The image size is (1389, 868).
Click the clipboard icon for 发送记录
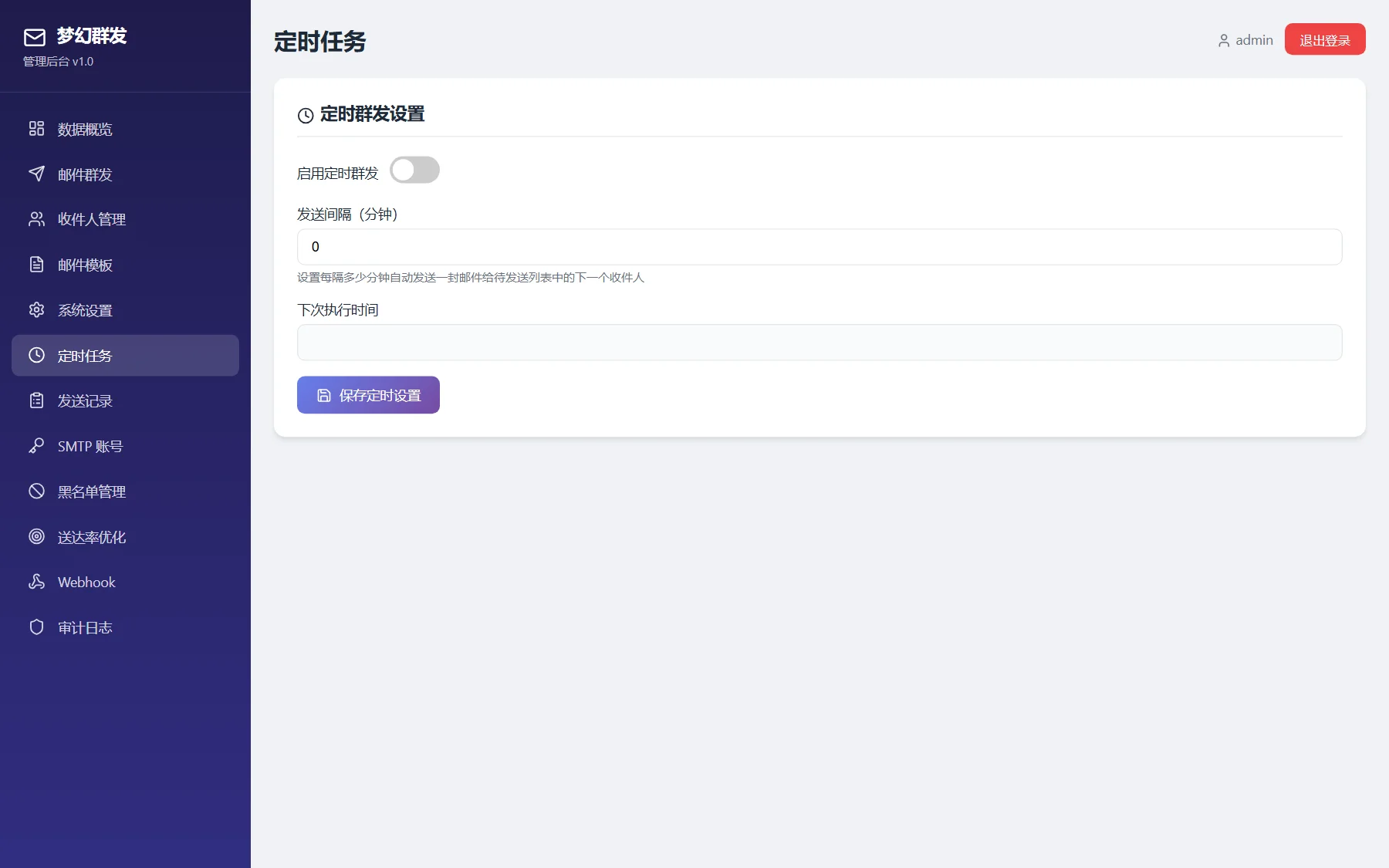(36, 400)
